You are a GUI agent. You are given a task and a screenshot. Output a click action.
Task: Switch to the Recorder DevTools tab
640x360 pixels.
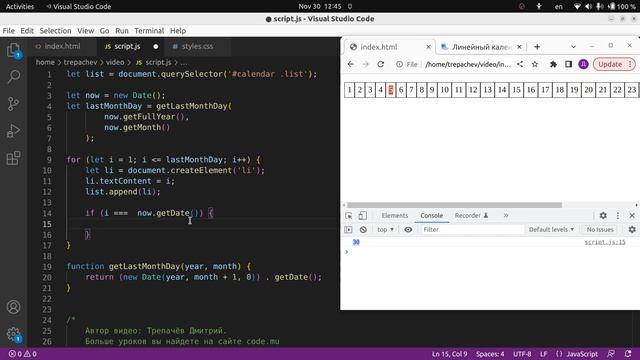coord(471,216)
